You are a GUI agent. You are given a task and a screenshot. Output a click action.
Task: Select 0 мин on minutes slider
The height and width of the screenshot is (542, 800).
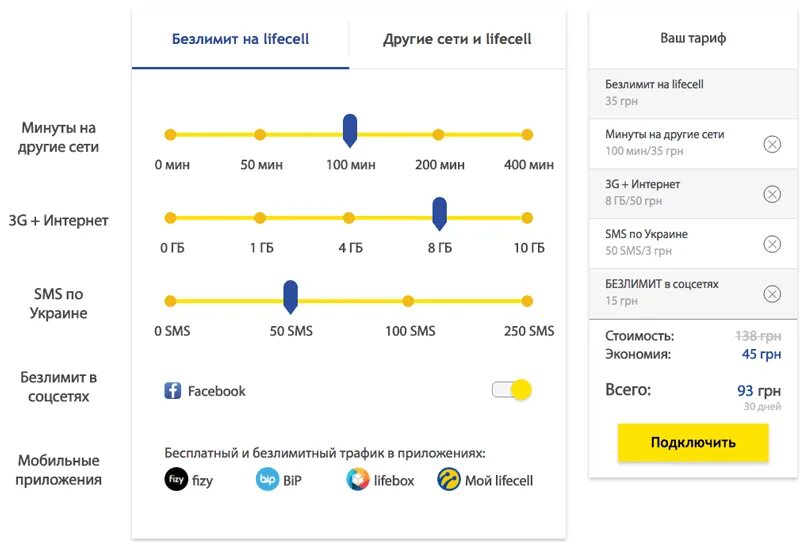tap(170, 135)
